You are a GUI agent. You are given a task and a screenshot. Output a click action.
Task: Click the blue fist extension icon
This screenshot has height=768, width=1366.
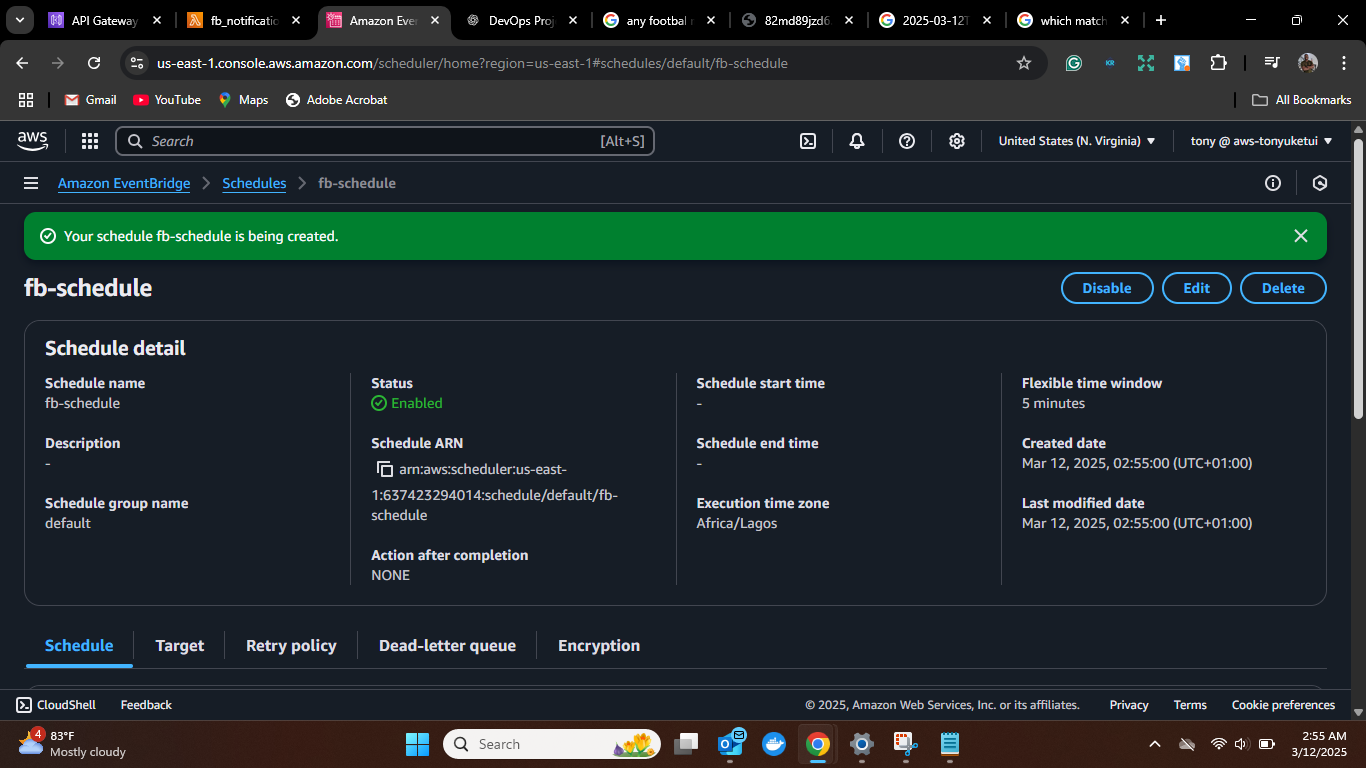tap(1182, 63)
